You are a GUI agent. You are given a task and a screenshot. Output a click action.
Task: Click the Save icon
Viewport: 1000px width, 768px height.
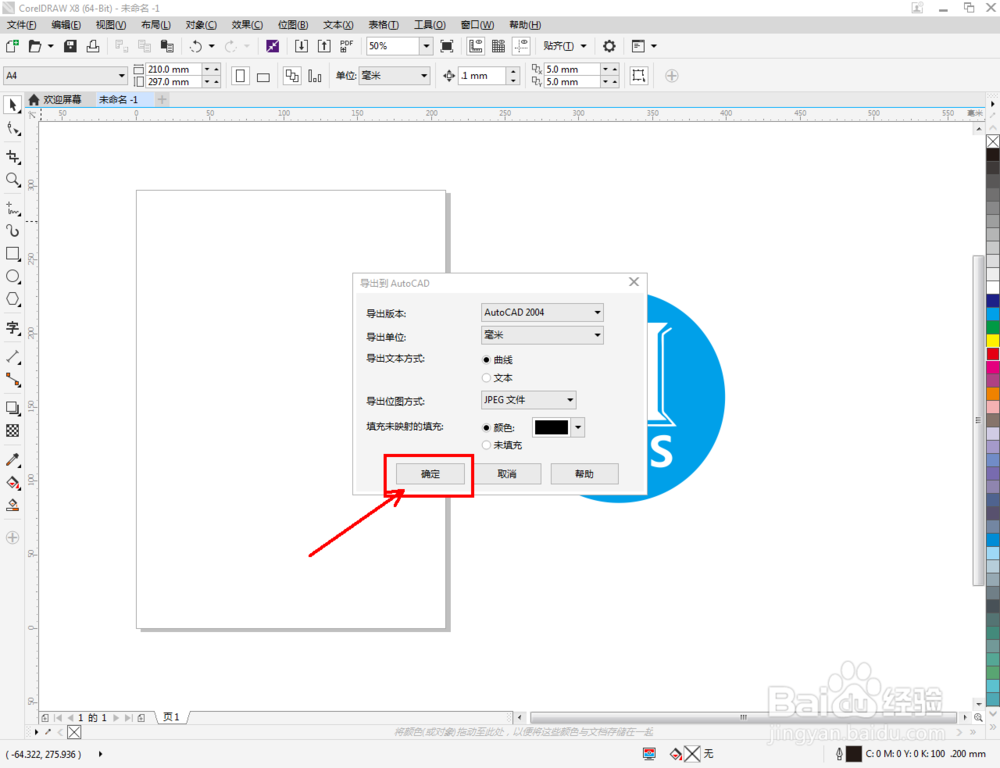[70, 46]
